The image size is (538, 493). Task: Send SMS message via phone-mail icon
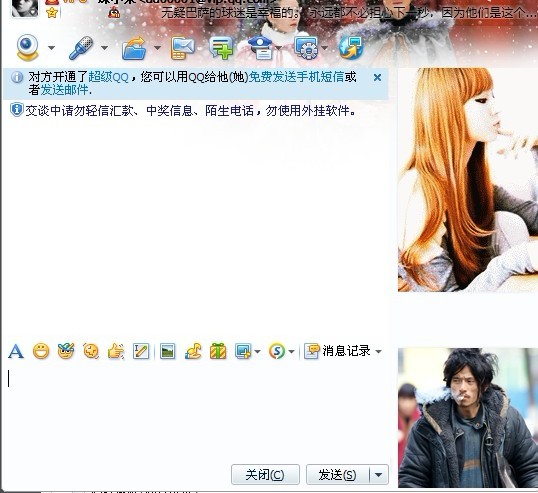point(183,48)
